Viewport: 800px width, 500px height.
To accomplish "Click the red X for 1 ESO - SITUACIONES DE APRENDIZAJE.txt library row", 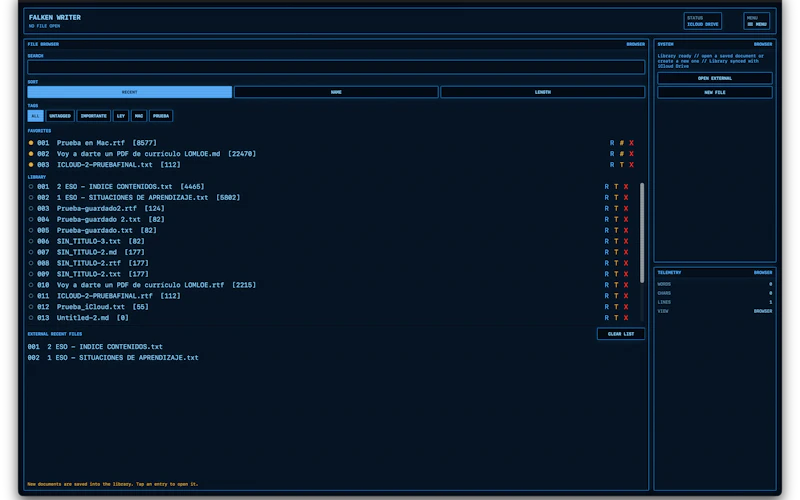I will click(626, 197).
